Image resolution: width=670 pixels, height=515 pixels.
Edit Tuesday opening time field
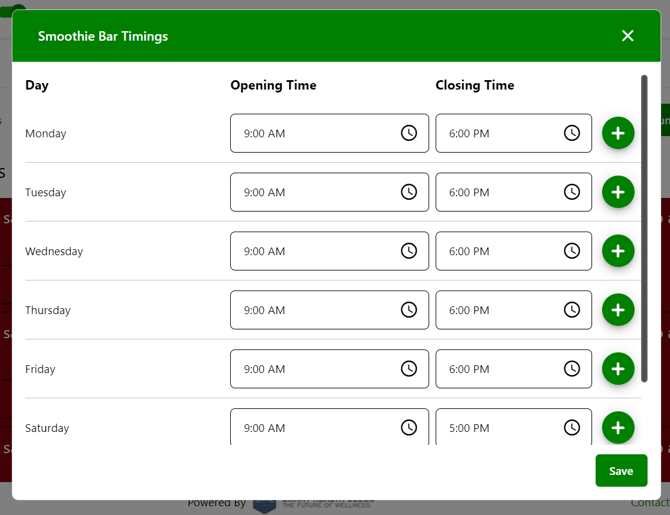point(329,192)
